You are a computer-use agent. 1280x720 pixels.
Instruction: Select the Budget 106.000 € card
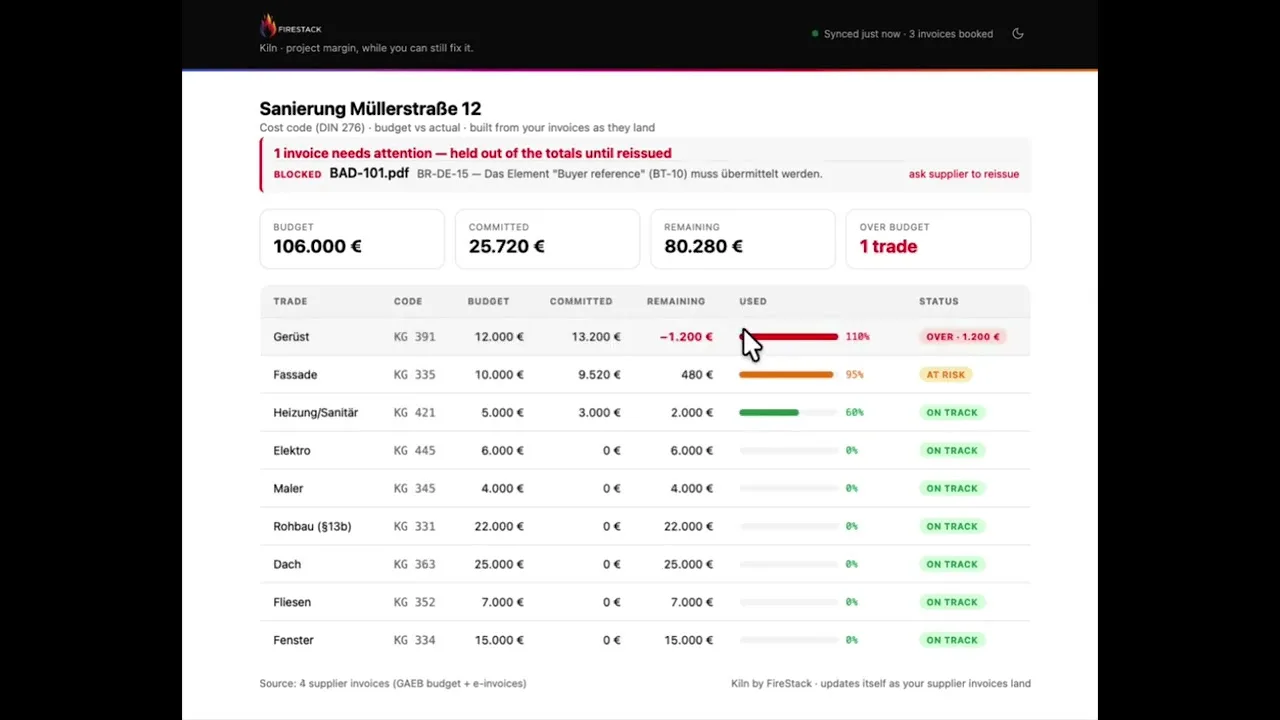click(352, 239)
